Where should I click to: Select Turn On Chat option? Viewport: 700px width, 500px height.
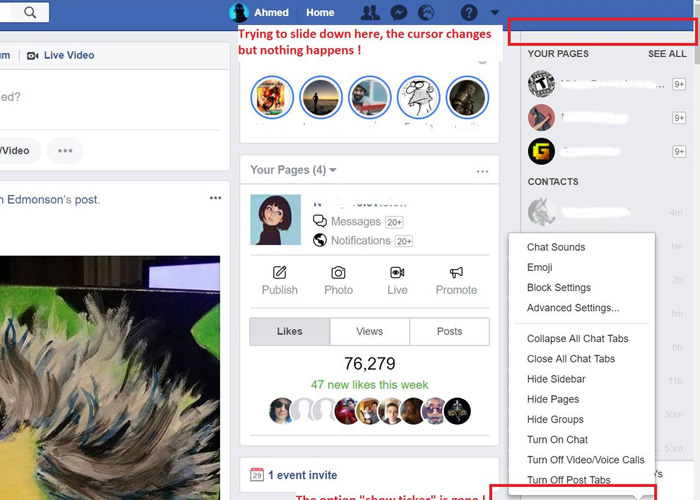click(x=557, y=440)
